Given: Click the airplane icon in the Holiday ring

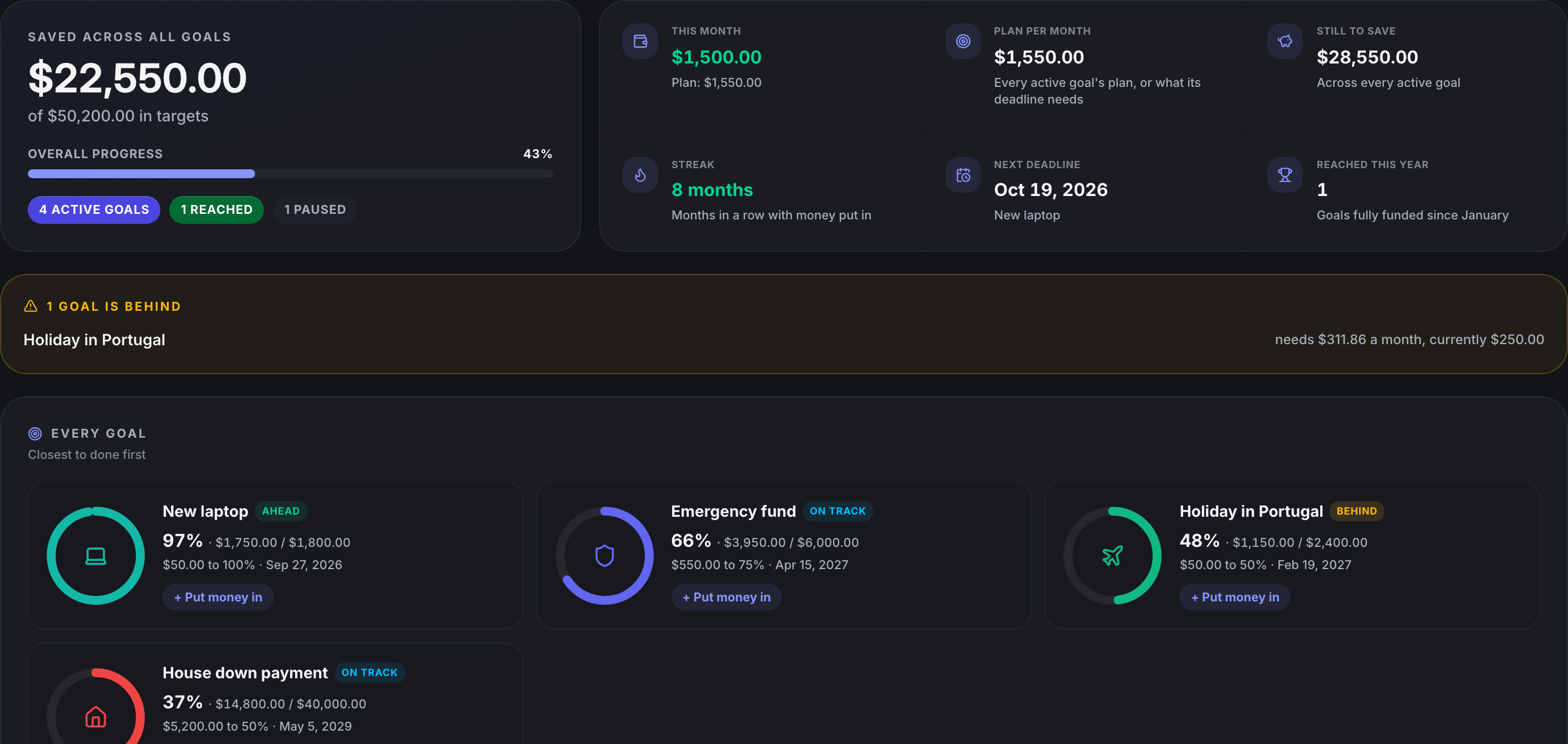Looking at the screenshot, I should (x=1112, y=556).
